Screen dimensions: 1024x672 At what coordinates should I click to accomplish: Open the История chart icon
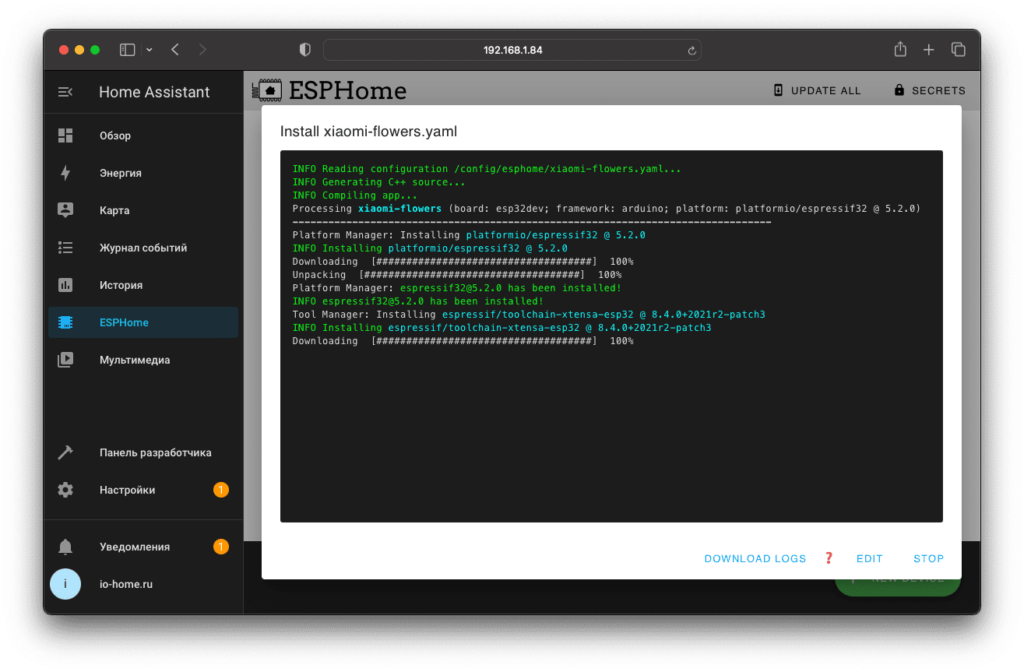click(65, 285)
